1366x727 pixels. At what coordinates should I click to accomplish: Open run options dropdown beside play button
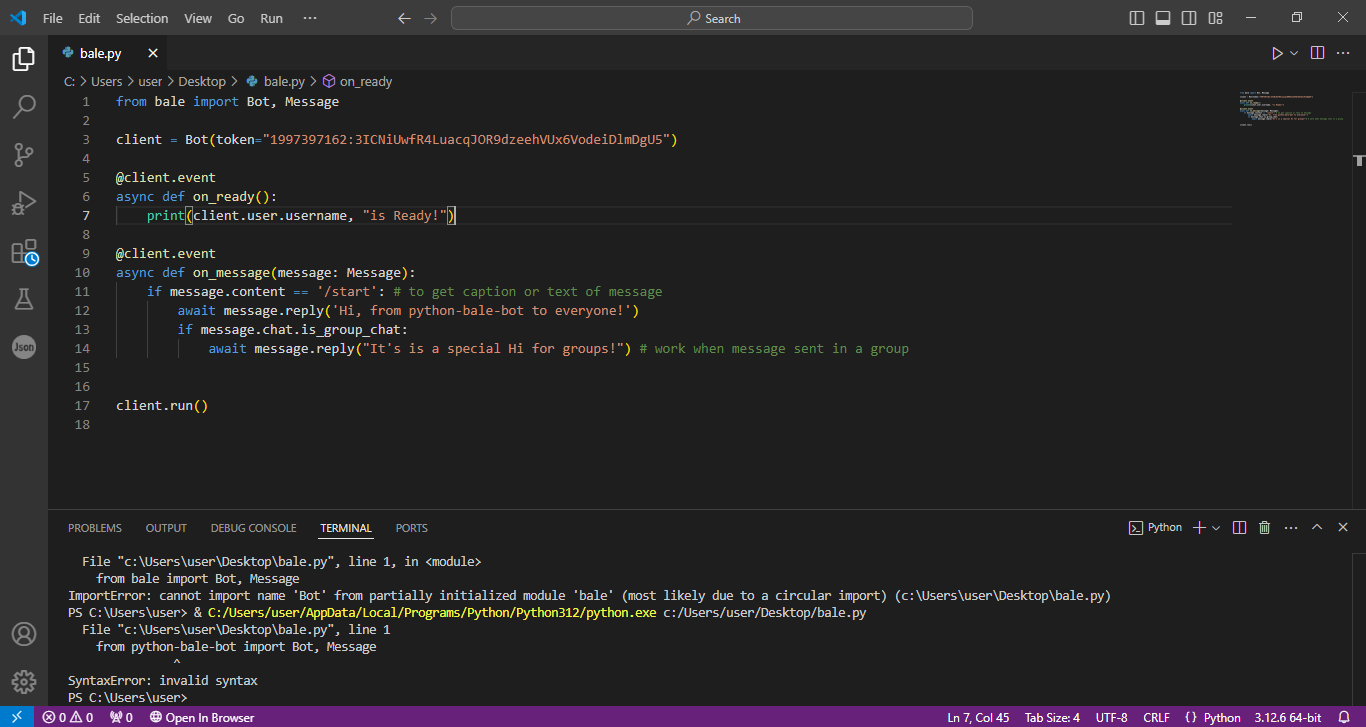click(x=1294, y=53)
